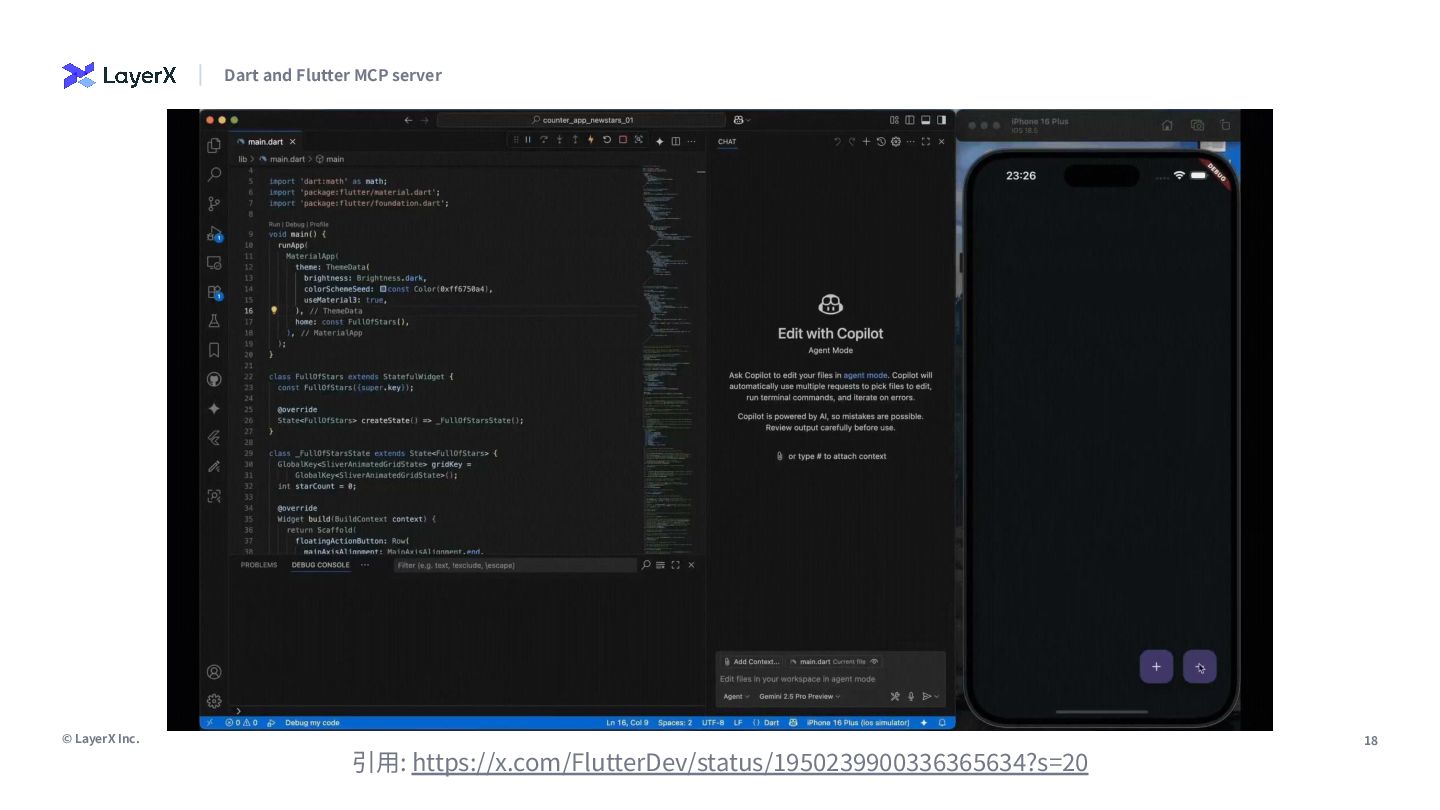Click Step Over in debug toolbar
The height and width of the screenshot is (810, 1440).
click(544, 140)
